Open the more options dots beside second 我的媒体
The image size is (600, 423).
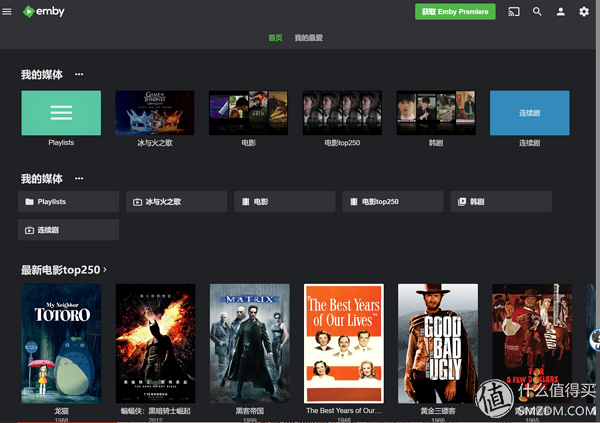click(79, 178)
